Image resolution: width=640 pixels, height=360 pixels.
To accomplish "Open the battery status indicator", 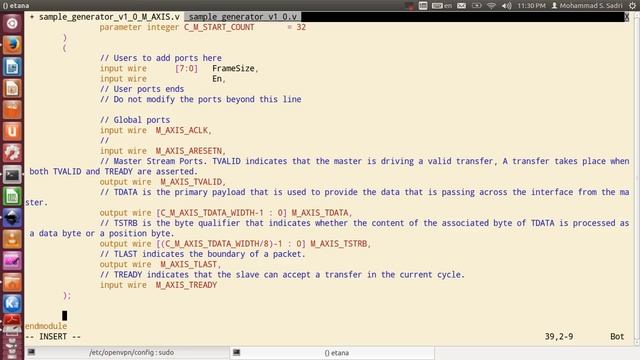I will [x=476, y=6].
